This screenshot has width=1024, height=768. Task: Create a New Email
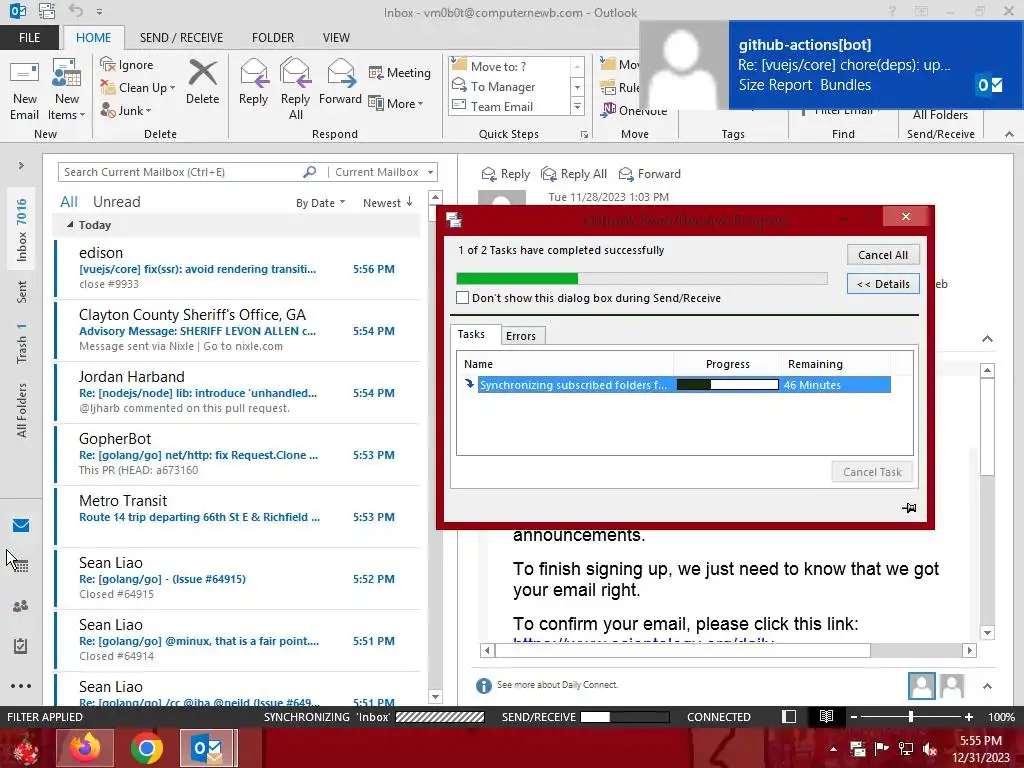click(x=24, y=90)
